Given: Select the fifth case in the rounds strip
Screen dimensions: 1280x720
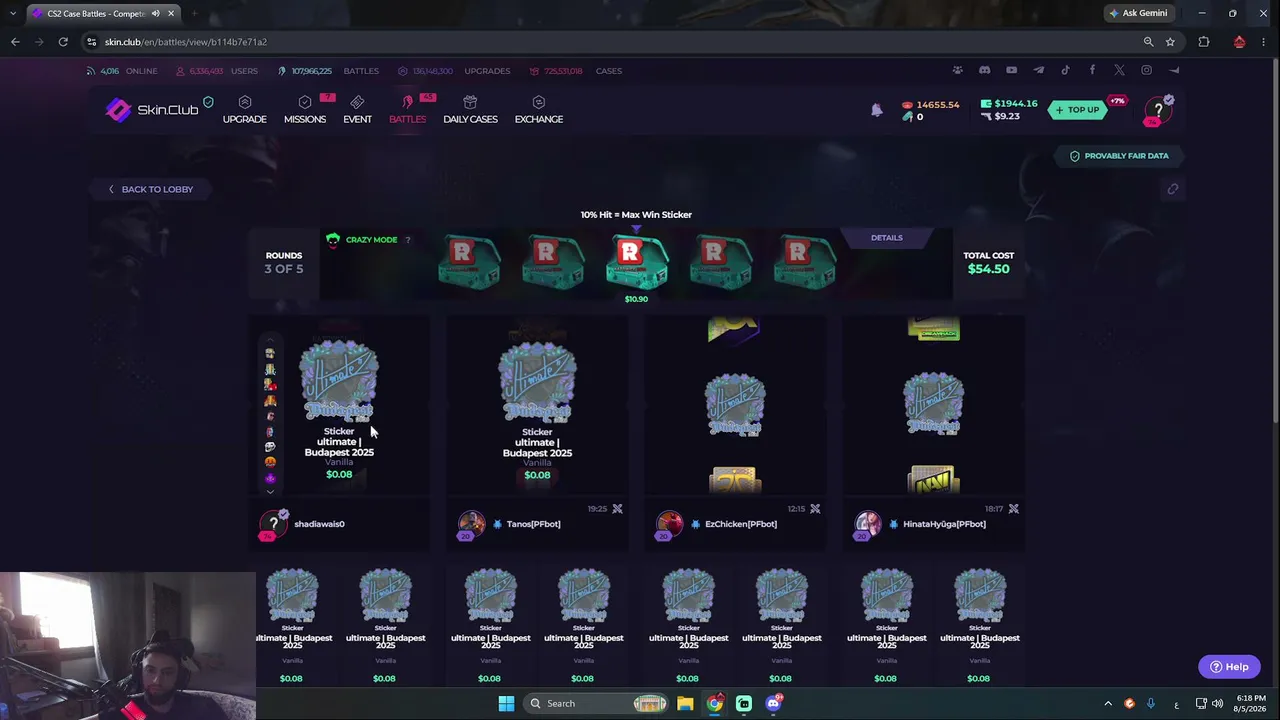Looking at the screenshot, I should tap(804, 264).
